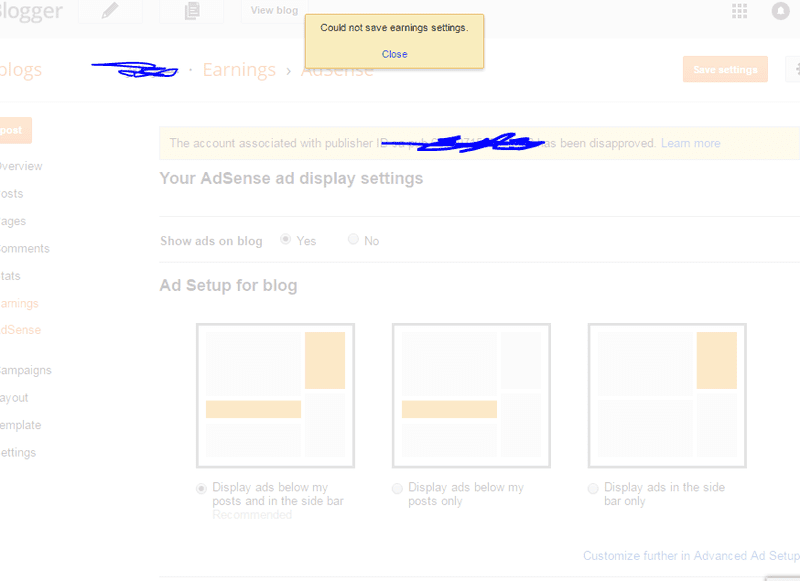Open the posts list document icon

tap(192, 11)
